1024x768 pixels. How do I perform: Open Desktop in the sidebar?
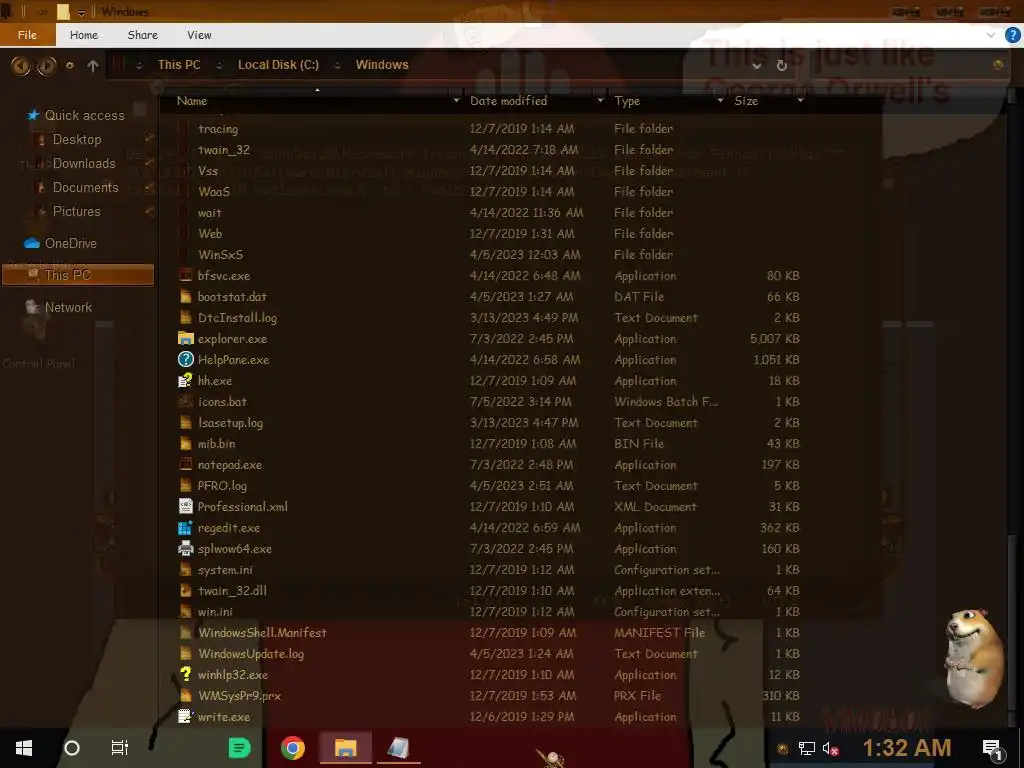pyautogui.click(x=77, y=140)
